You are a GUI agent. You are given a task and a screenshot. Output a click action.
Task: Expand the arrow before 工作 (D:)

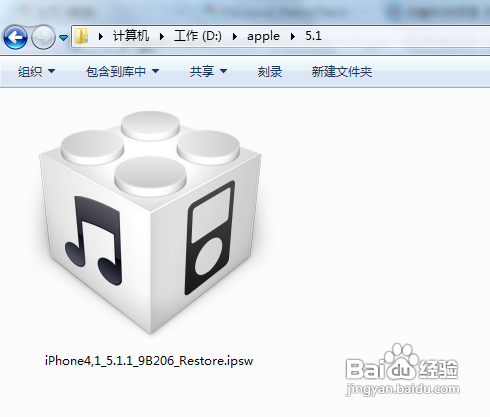pyautogui.click(x=162, y=36)
